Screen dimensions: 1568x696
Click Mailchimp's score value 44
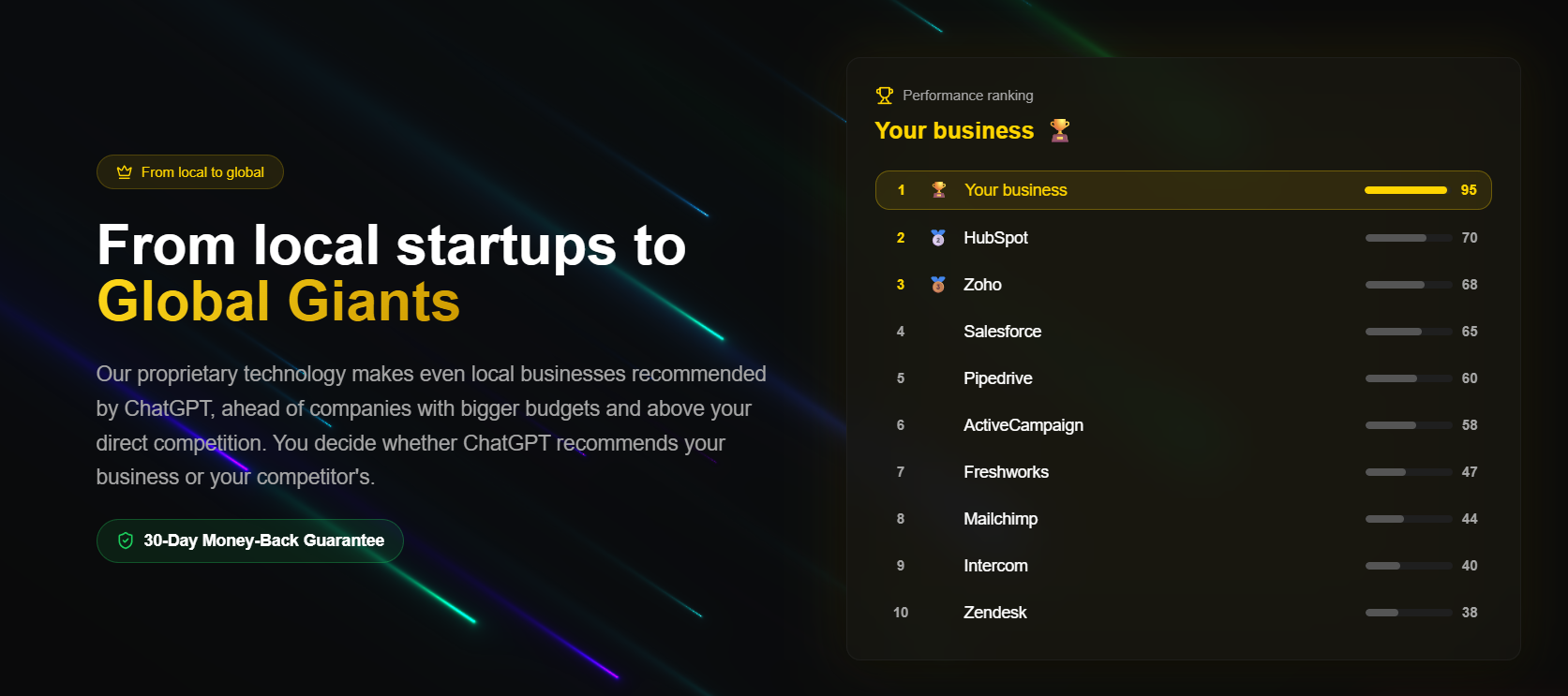tap(1469, 518)
